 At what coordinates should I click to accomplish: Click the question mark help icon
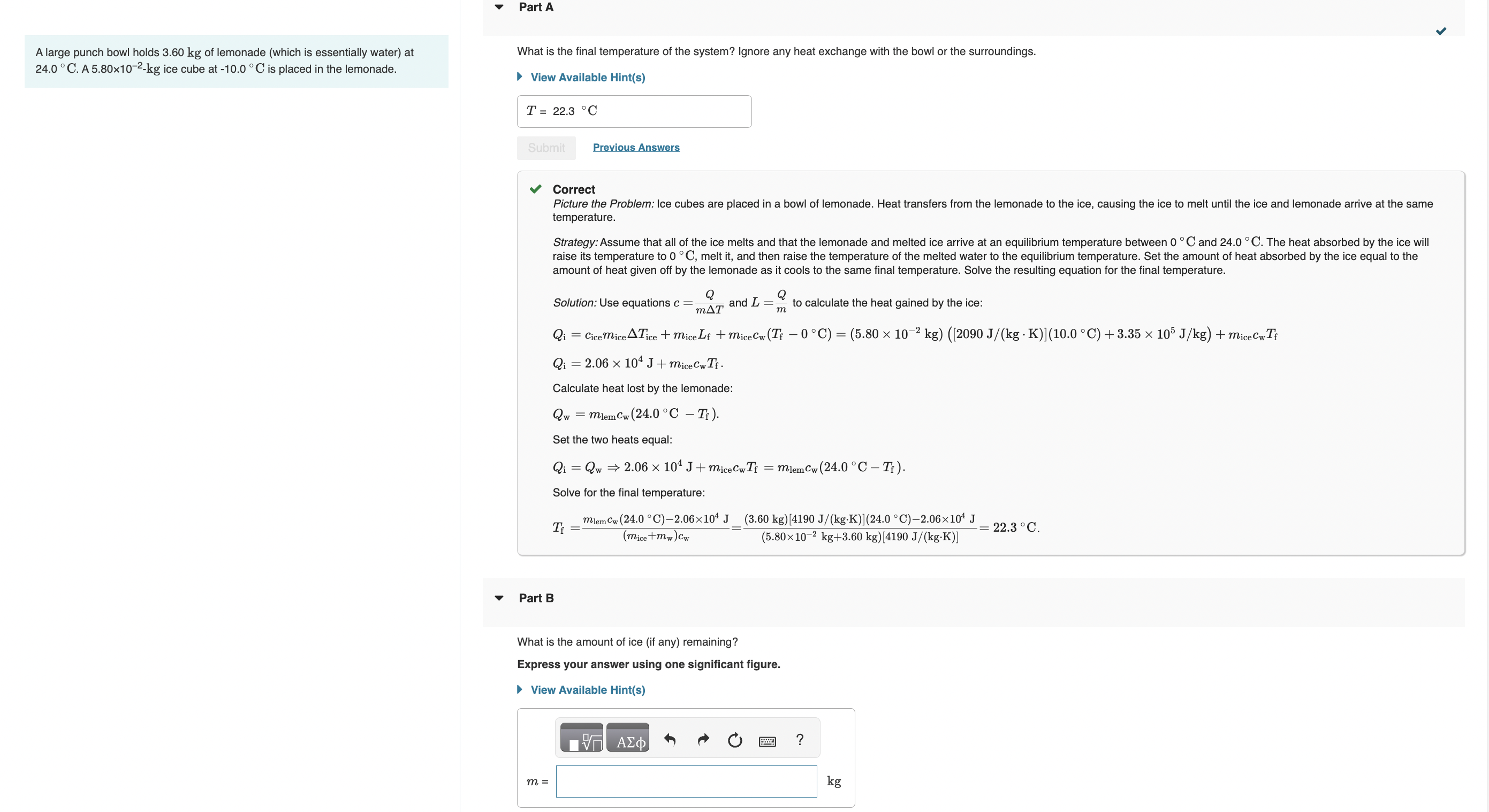800,740
